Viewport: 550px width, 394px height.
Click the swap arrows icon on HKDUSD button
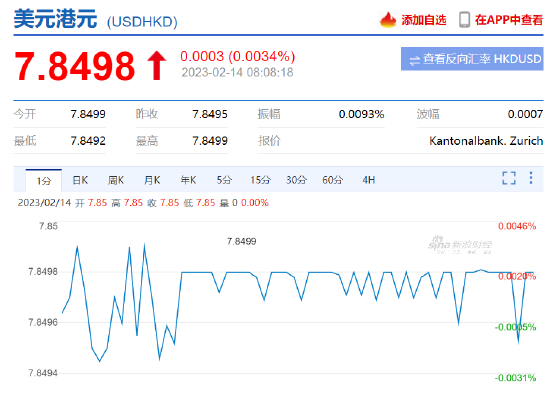pos(414,60)
